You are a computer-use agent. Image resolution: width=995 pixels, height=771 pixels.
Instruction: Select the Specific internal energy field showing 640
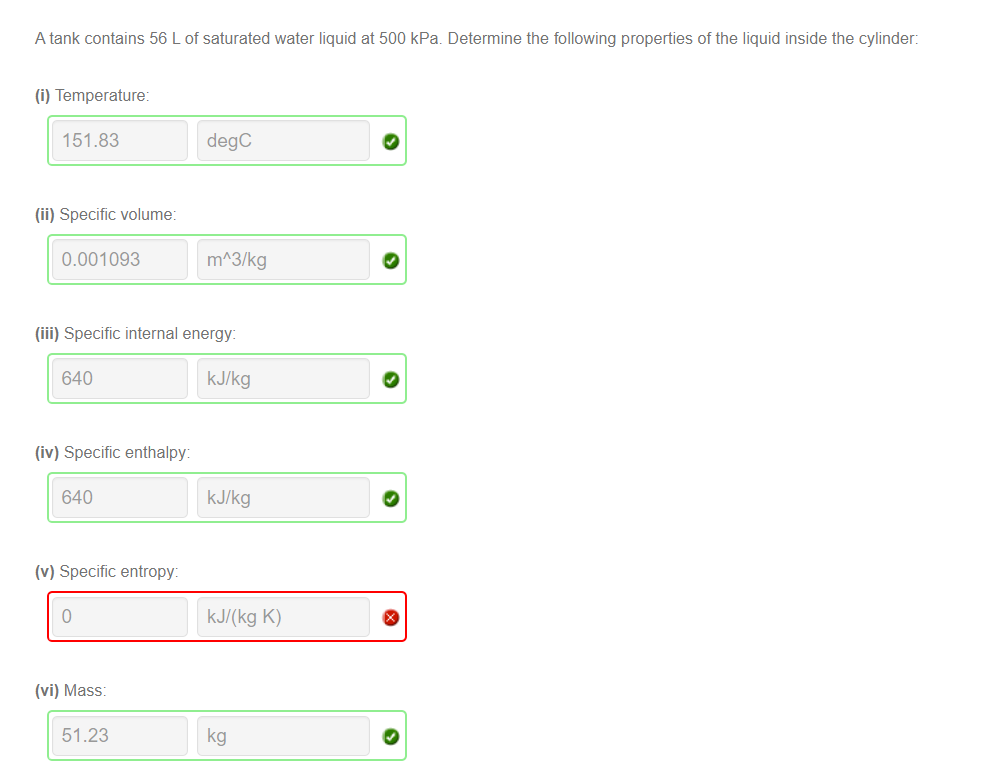[118, 378]
